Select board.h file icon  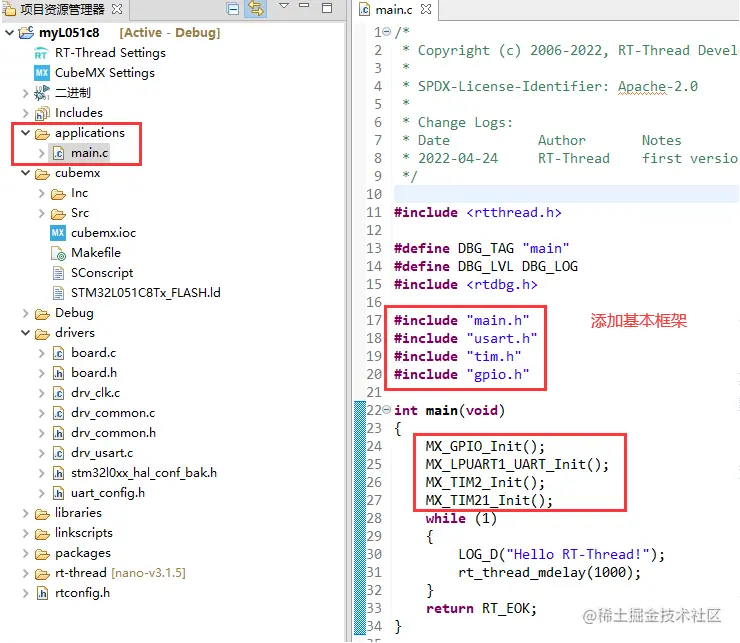pyautogui.click(x=58, y=373)
